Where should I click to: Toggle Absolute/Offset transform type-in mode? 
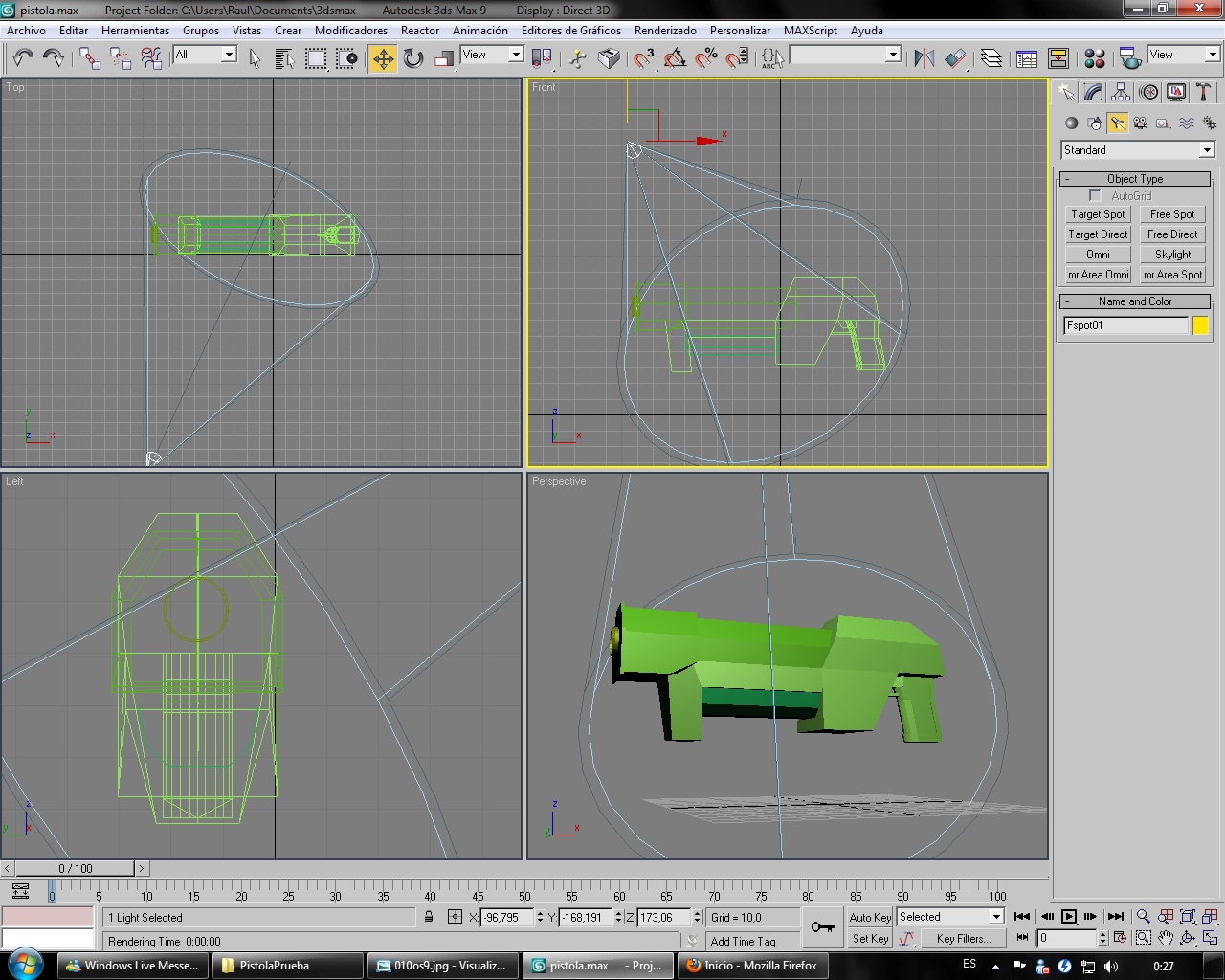tap(455, 917)
